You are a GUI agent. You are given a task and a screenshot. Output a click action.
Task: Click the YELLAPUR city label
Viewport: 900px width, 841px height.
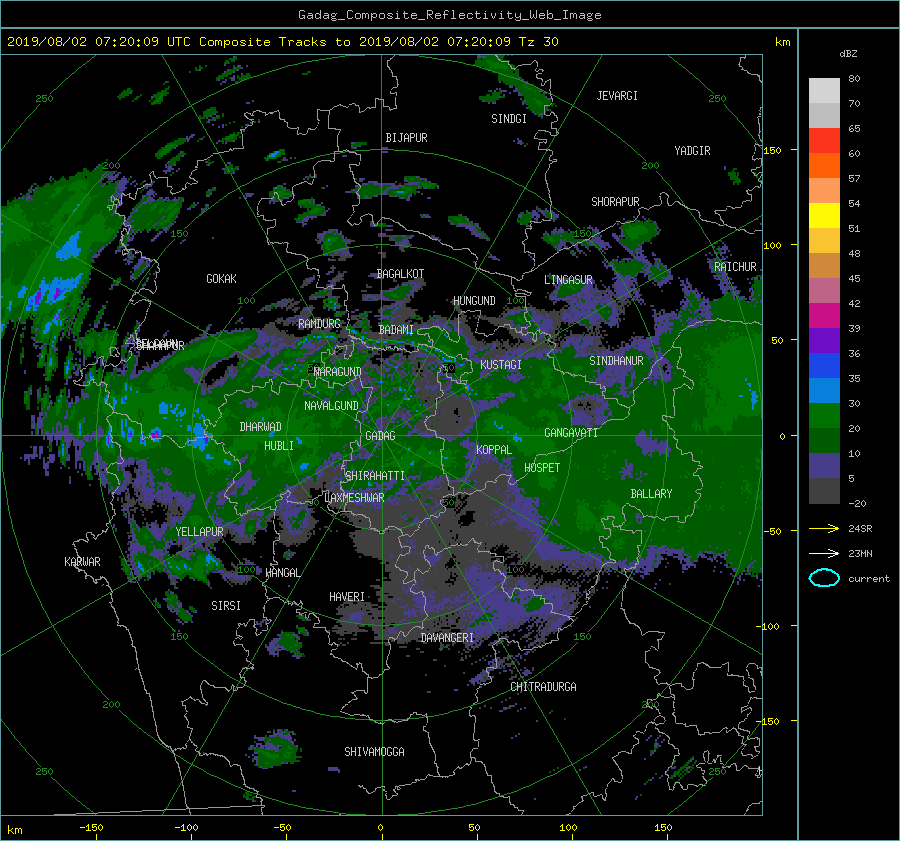[199, 532]
